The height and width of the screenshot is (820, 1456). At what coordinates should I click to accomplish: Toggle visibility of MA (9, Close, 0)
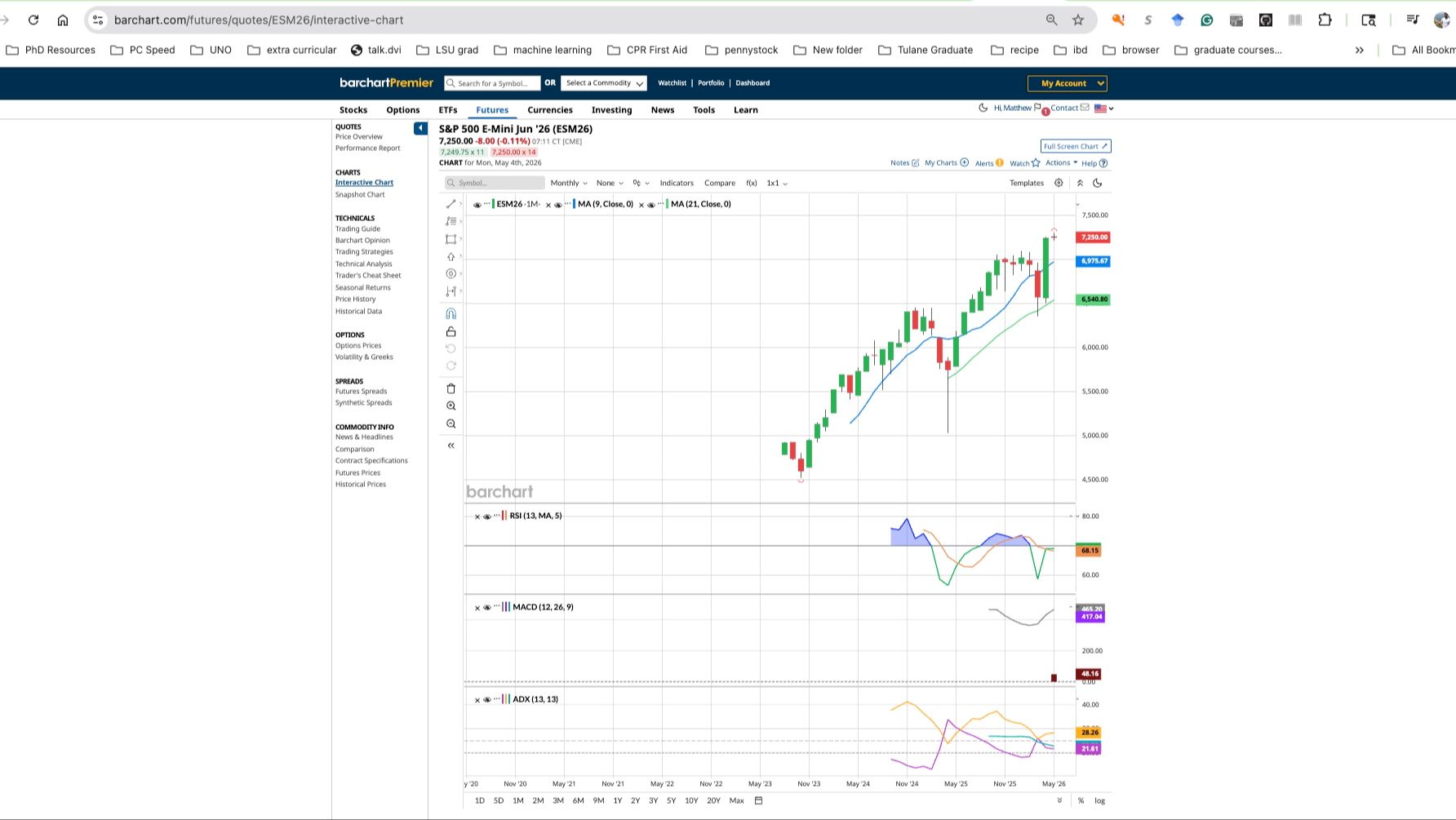pos(558,205)
